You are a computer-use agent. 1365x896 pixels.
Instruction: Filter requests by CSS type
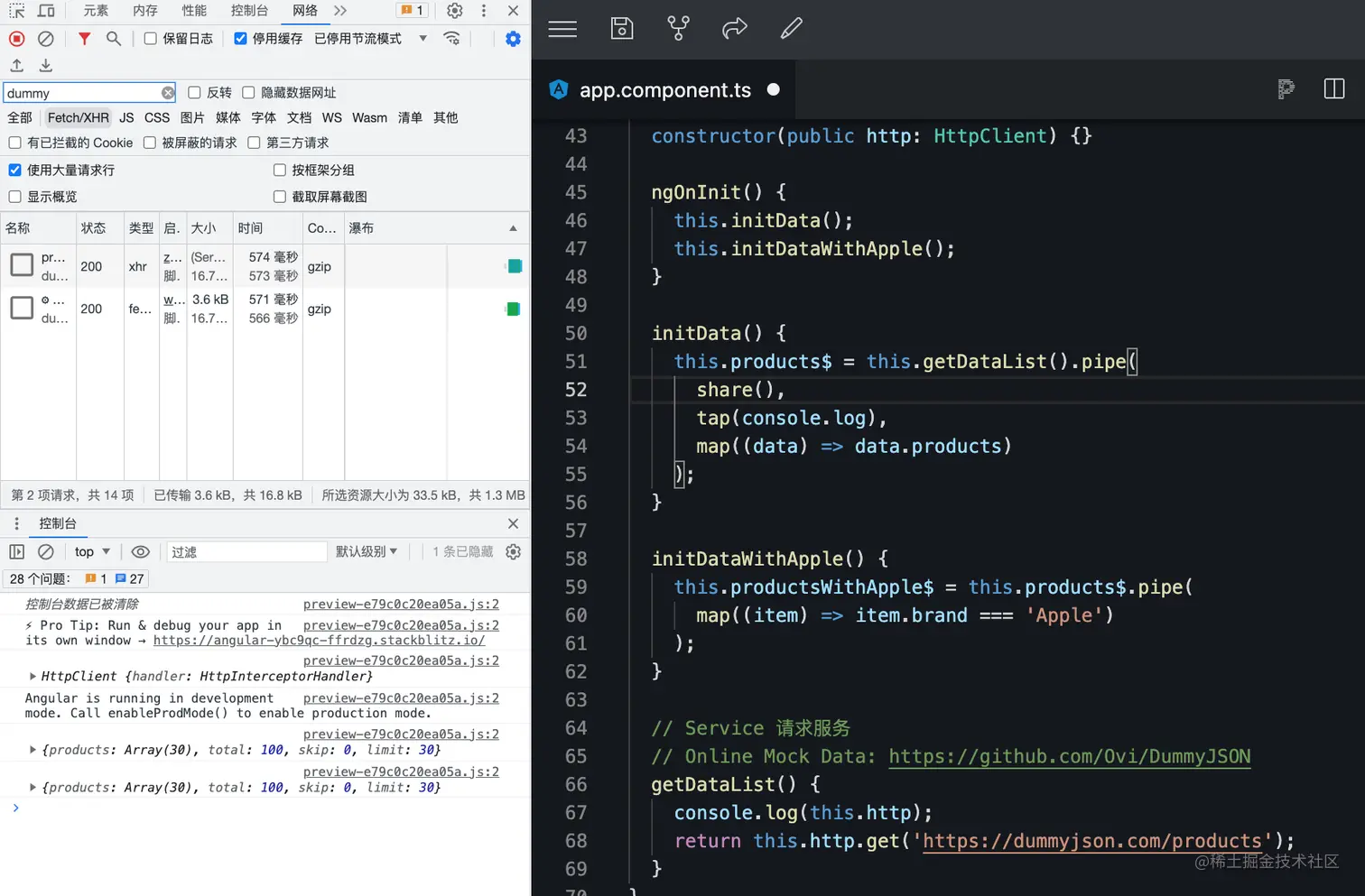(x=157, y=118)
